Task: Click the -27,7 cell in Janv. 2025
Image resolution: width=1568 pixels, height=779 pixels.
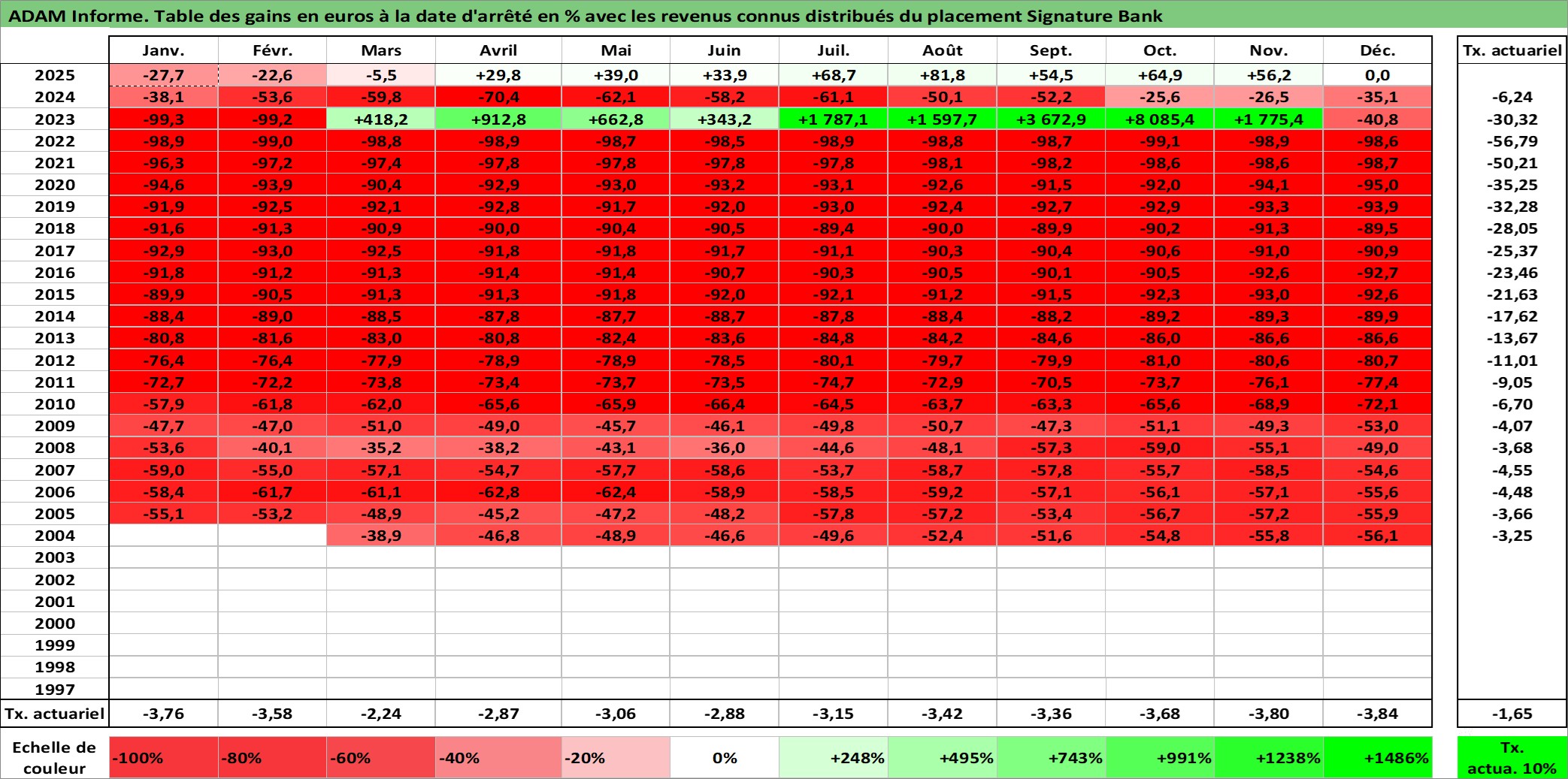Action: 163,75
